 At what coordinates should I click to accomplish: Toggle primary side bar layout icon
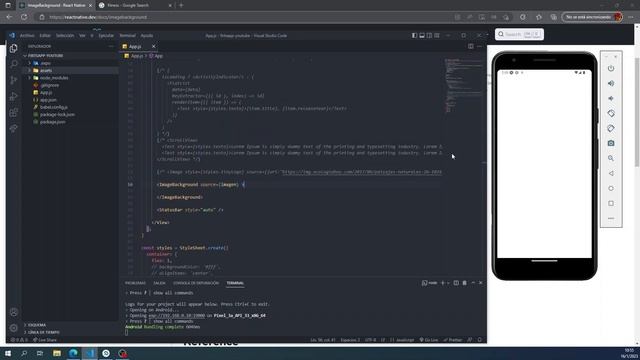pos(414,36)
